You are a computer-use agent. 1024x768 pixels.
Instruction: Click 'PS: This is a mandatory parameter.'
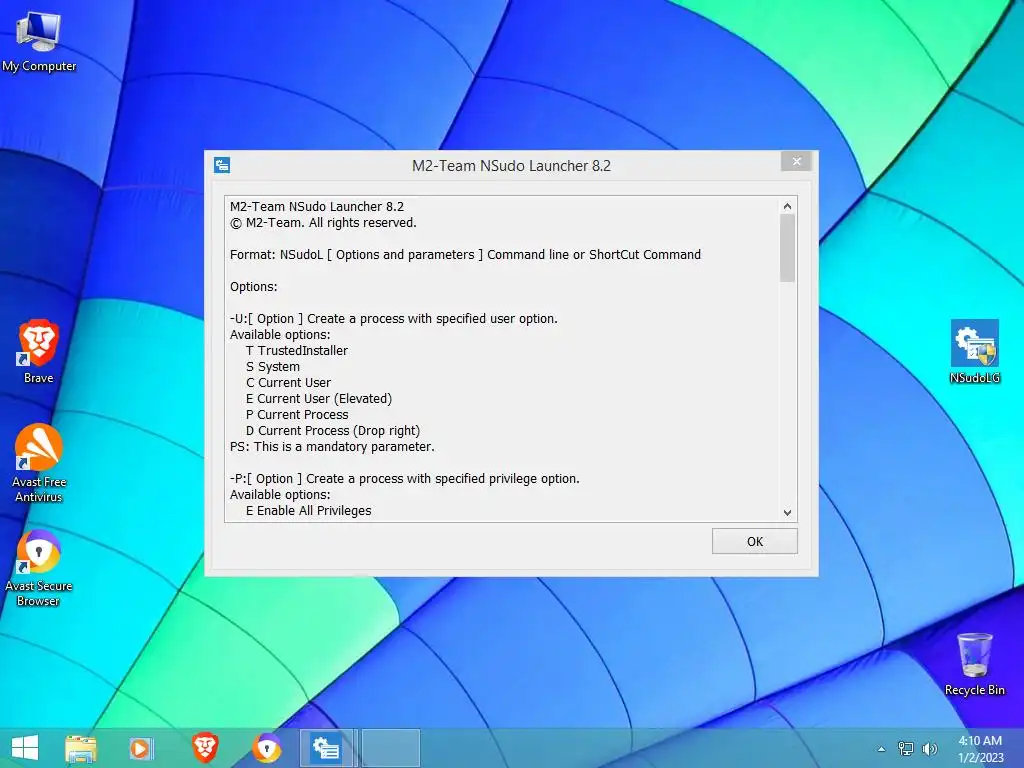(332, 447)
